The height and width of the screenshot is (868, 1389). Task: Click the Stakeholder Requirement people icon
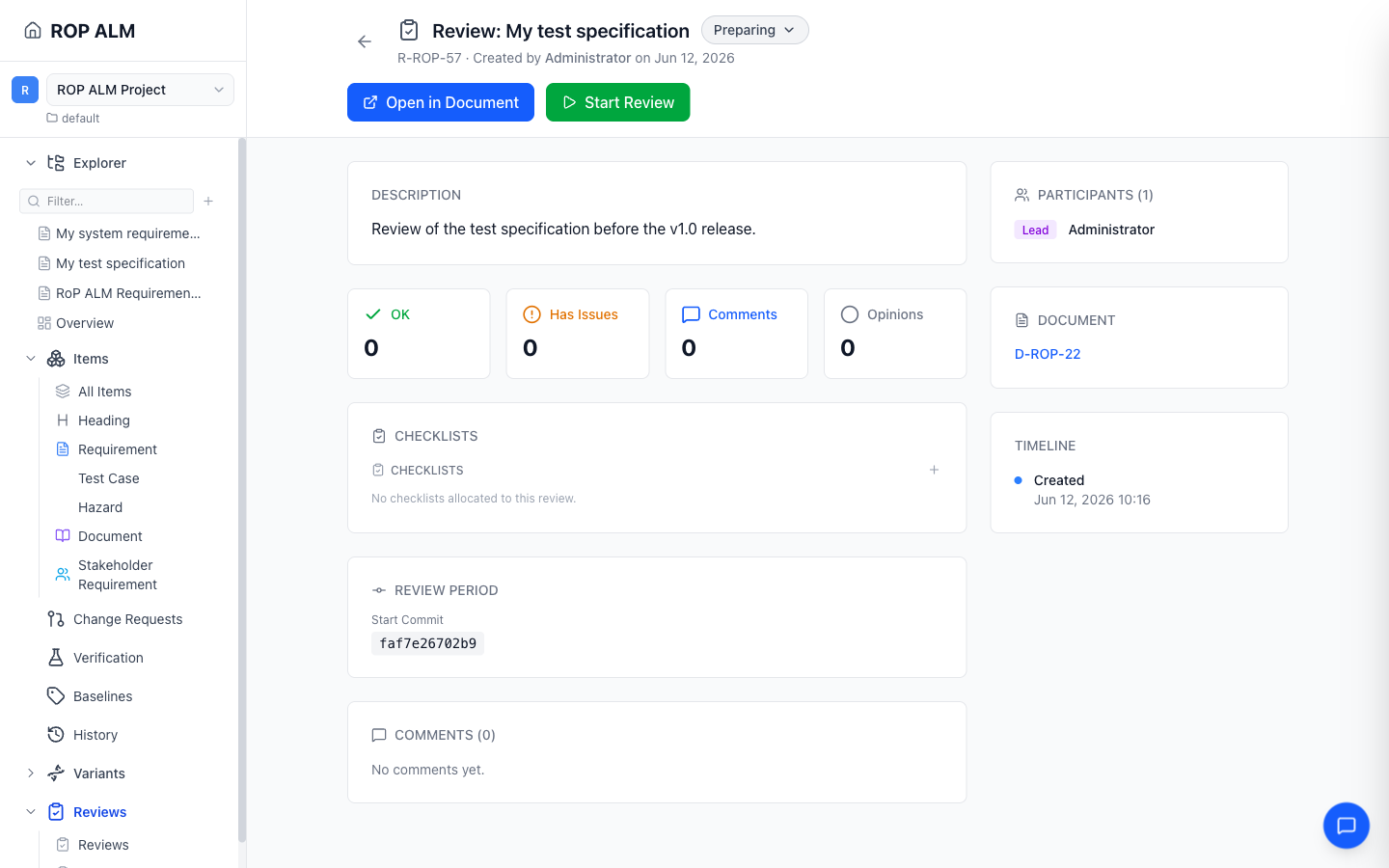[63, 575]
